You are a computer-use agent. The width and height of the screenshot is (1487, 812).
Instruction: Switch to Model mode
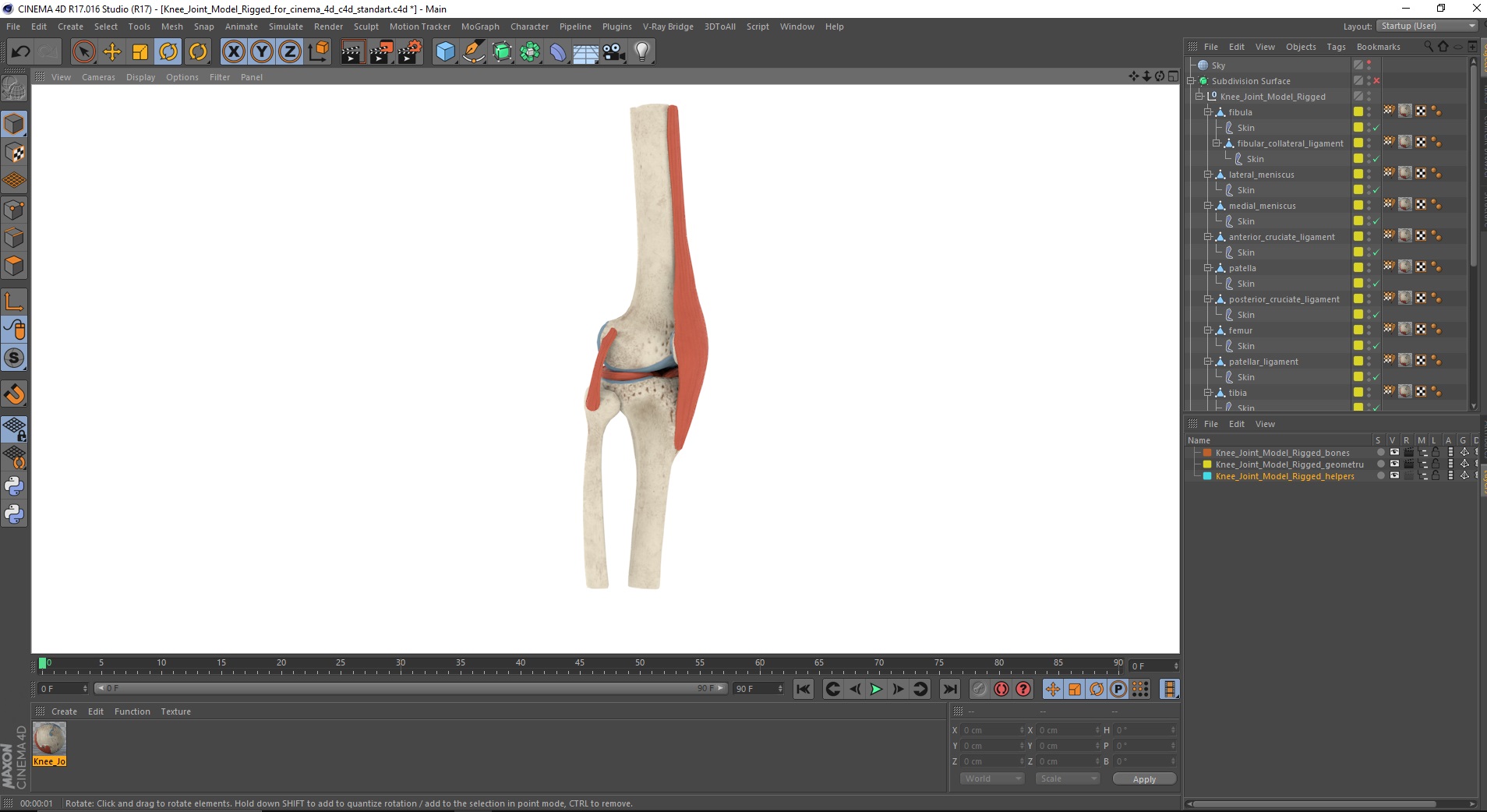tap(14, 125)
